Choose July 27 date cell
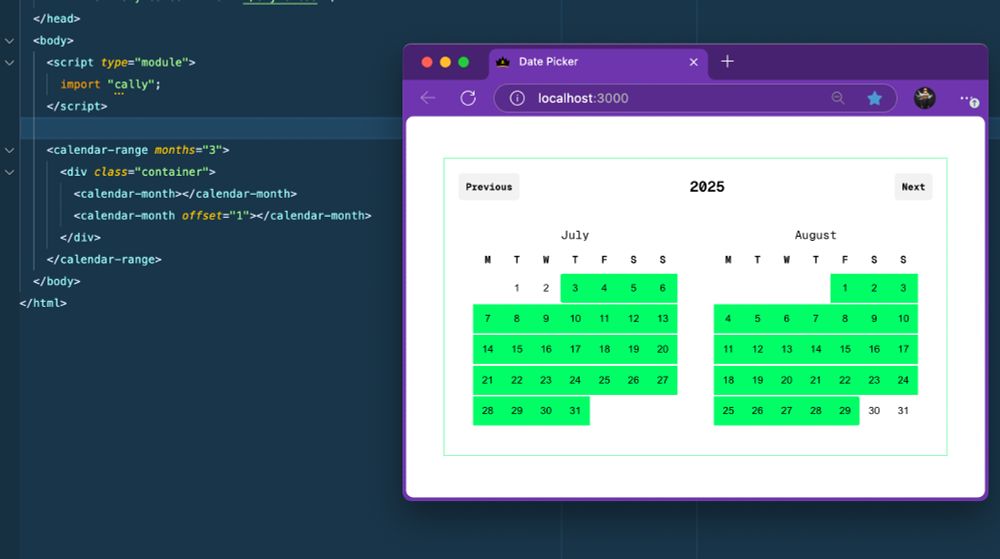The image size is (1000, 559). click(x=663, y=380)
